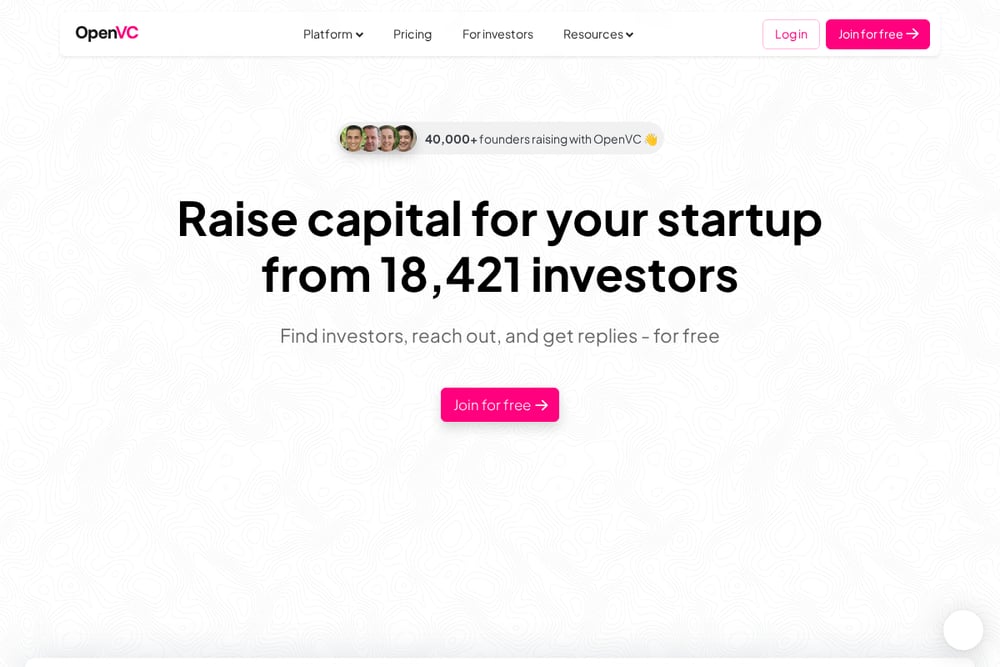Expand the Platform dropdown menu

(x=333, y=34)
